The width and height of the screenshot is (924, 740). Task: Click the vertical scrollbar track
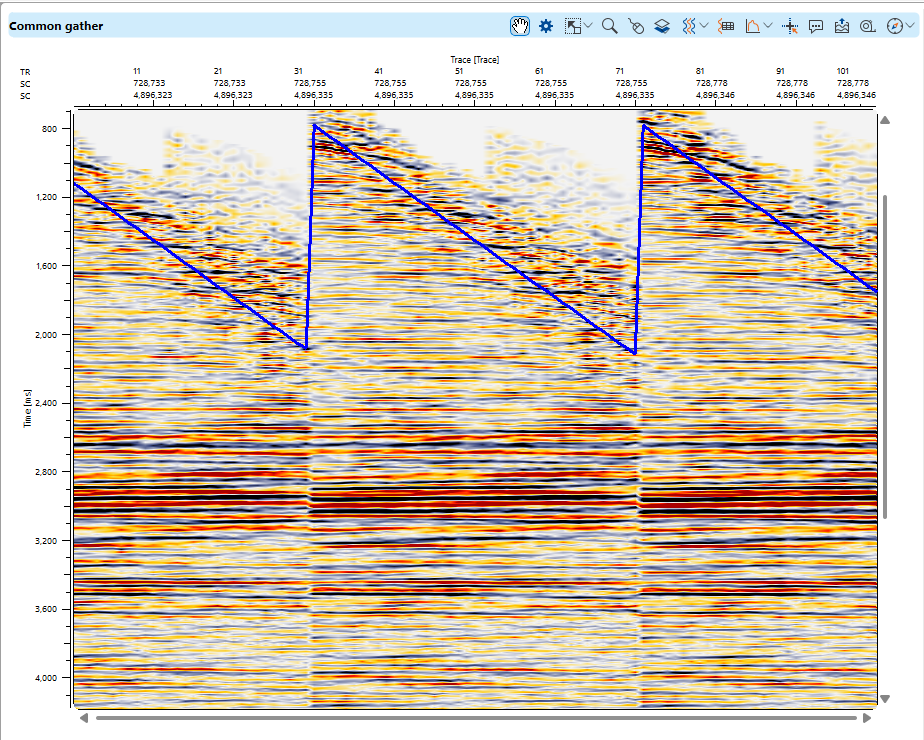point(884,600)
